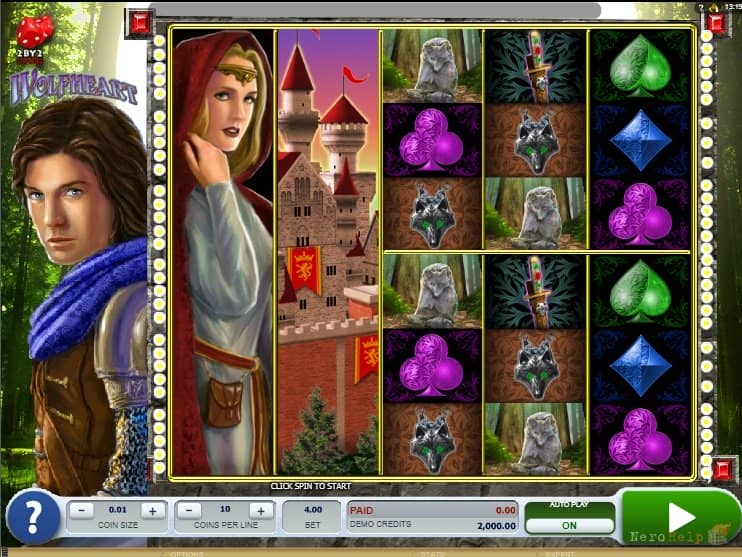Click the green spade in lower reel set
Image resolution: width=742 pixels, height=557 pixels.
(x=640, y=292)
